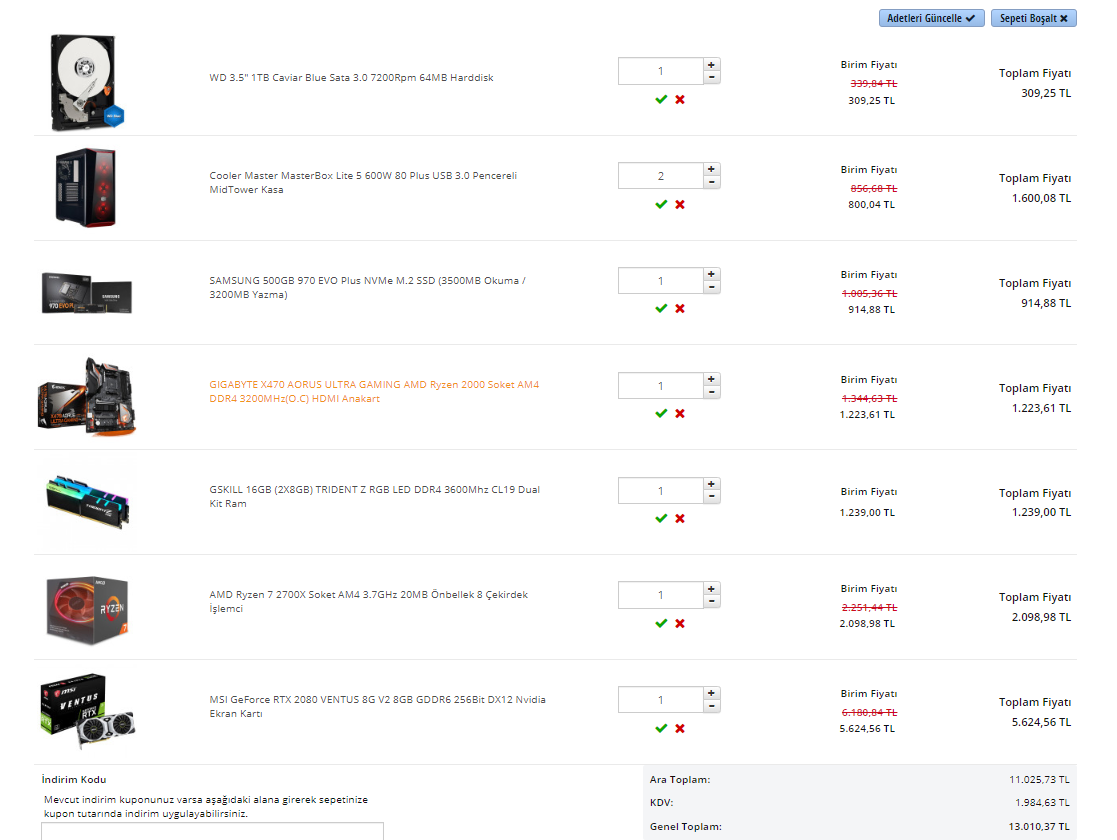The height and width of the screenshot is (840, 1117).
Task: Confirm MSI RTX 2080 quantity green check
Action: pyautogui.click(x=661, y=728)
